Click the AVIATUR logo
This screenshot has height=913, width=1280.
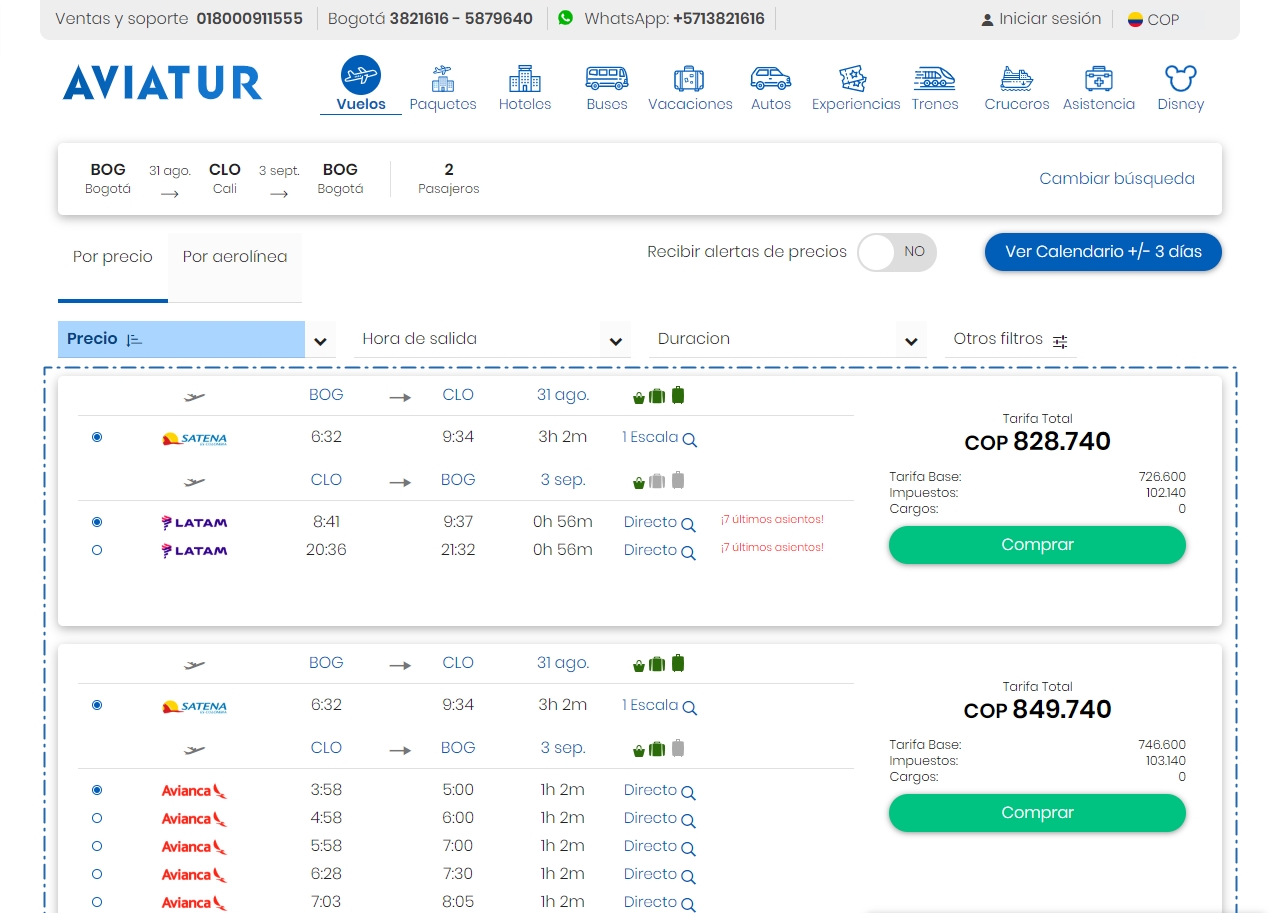pos(162,83)
